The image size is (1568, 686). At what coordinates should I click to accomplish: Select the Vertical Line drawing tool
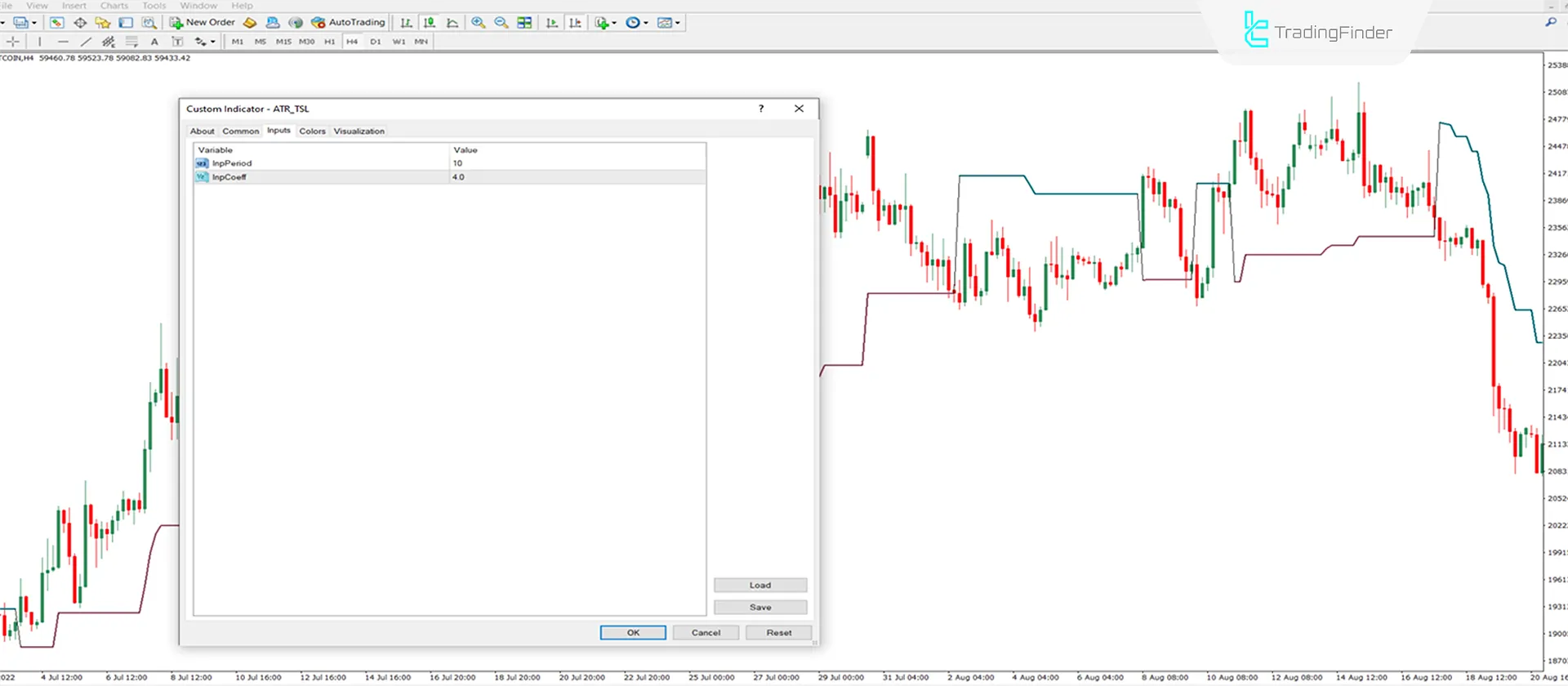click(39, 42)
